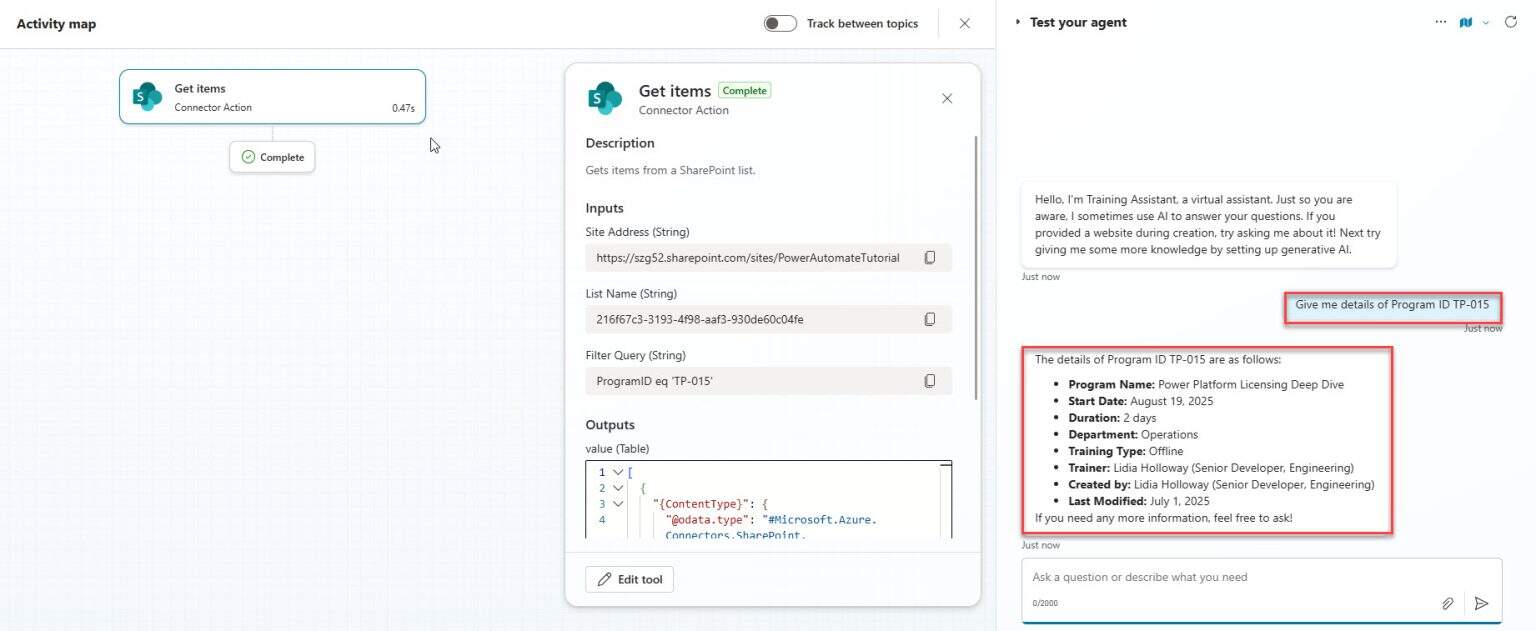Copy the Site Address input value

[929, 258]
